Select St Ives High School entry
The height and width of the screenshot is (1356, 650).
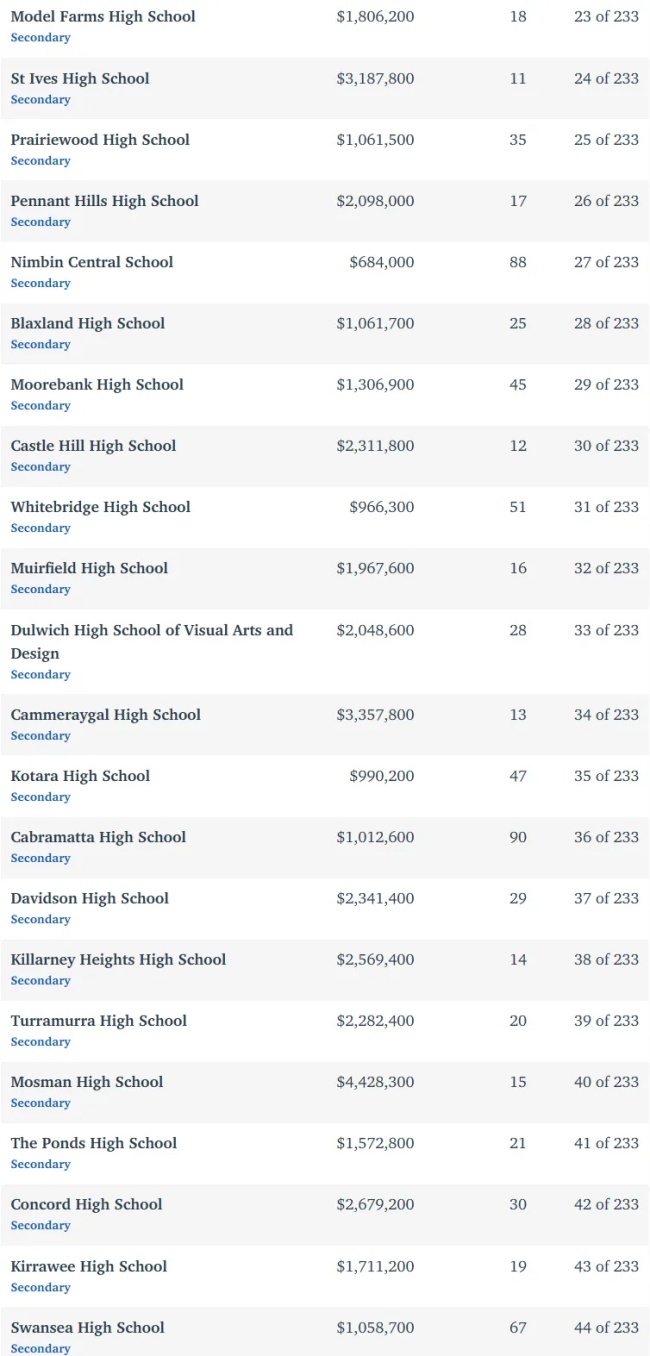click(x=80, y=78)
